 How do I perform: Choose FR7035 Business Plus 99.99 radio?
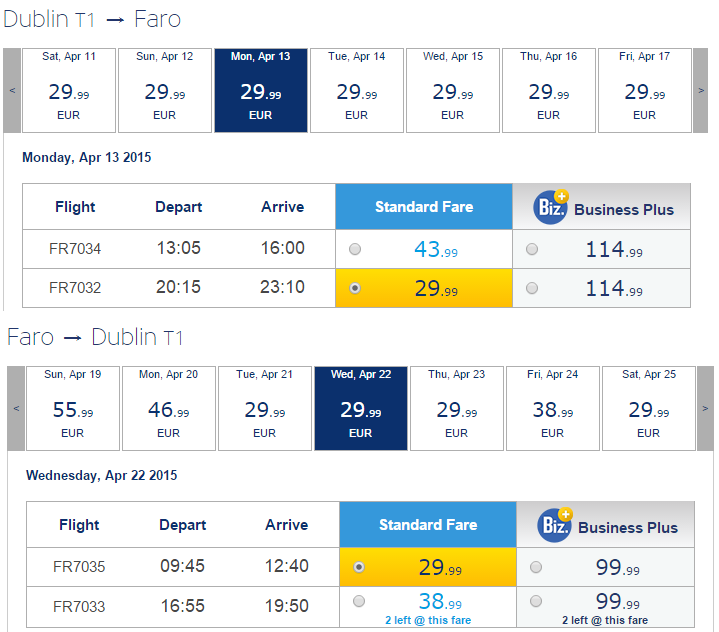(536, 567)
